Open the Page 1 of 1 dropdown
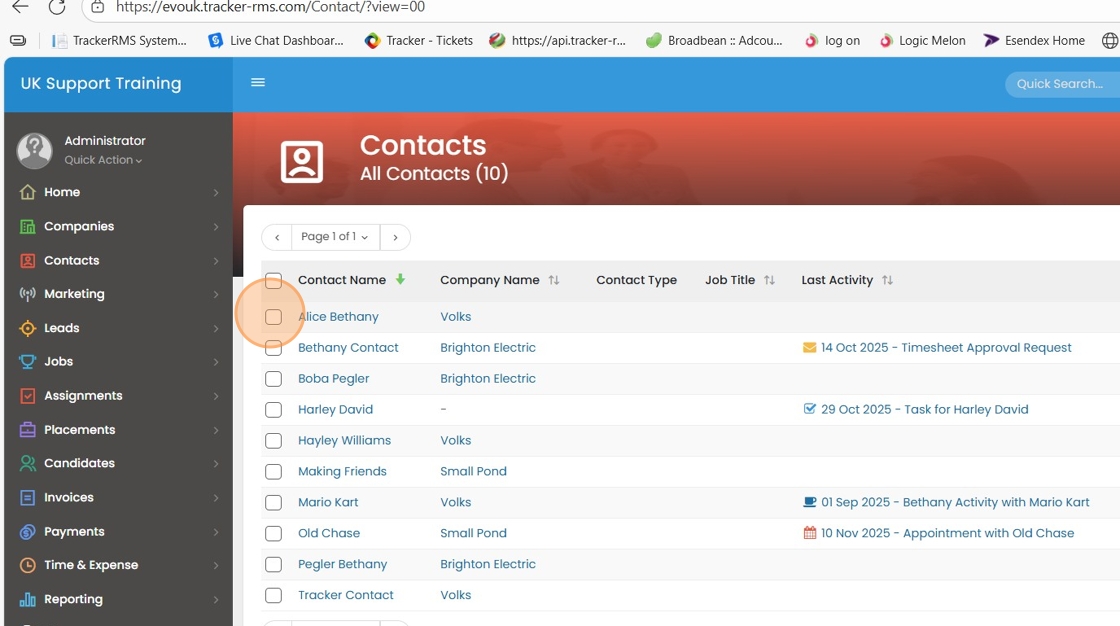Viewport: 1120px width, 626px height. [335, 237]
